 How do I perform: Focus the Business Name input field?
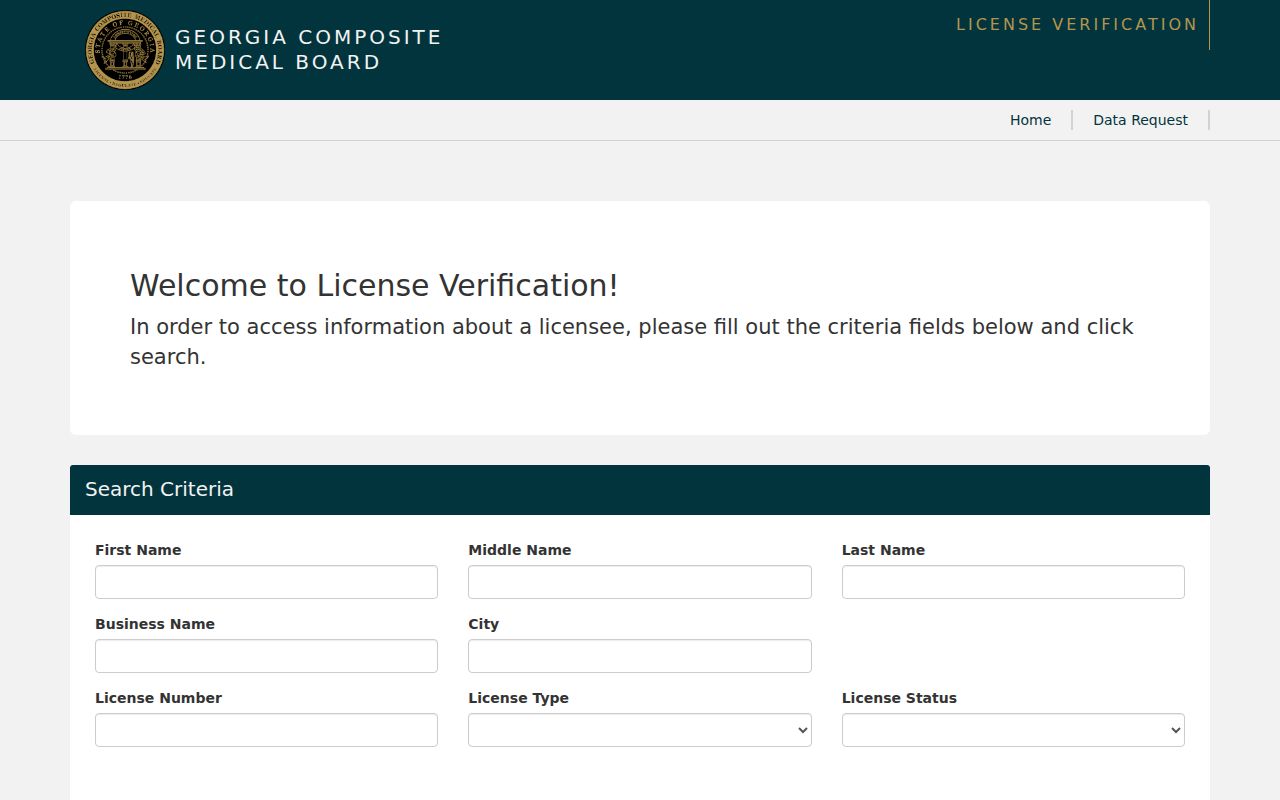pos(266,656)
